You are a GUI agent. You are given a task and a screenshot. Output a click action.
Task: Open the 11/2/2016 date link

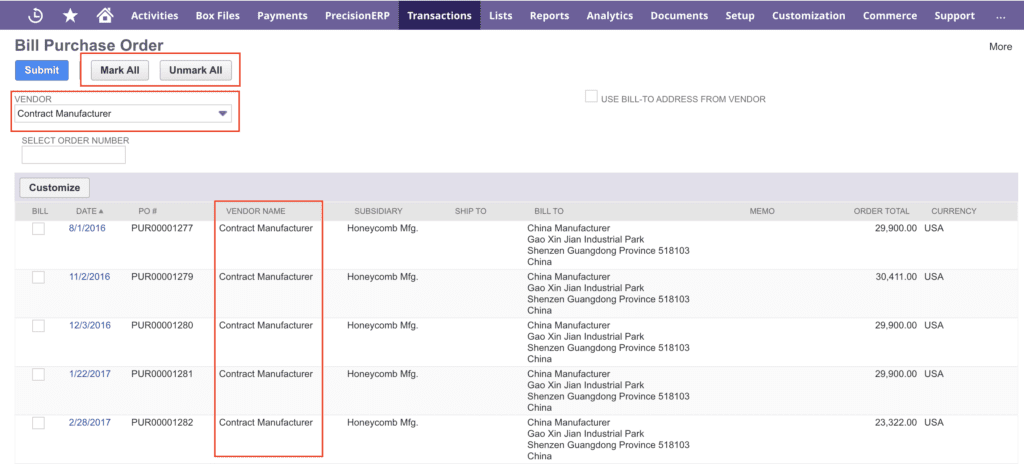pyautogui.click(x=89, y=277)
